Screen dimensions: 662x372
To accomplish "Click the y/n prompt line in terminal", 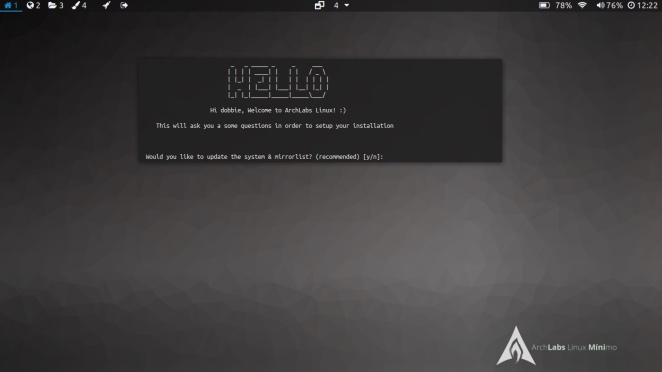I will pos(264,157).
